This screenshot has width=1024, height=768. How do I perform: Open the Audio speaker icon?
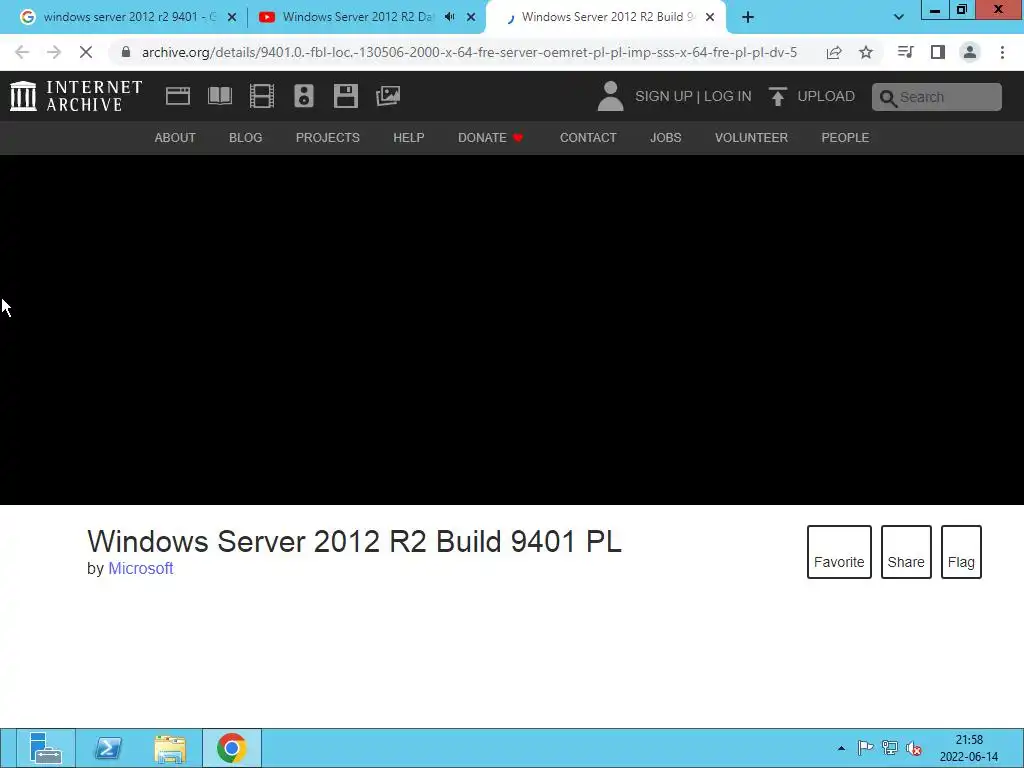pyautogui.click(x=304, y=96)
